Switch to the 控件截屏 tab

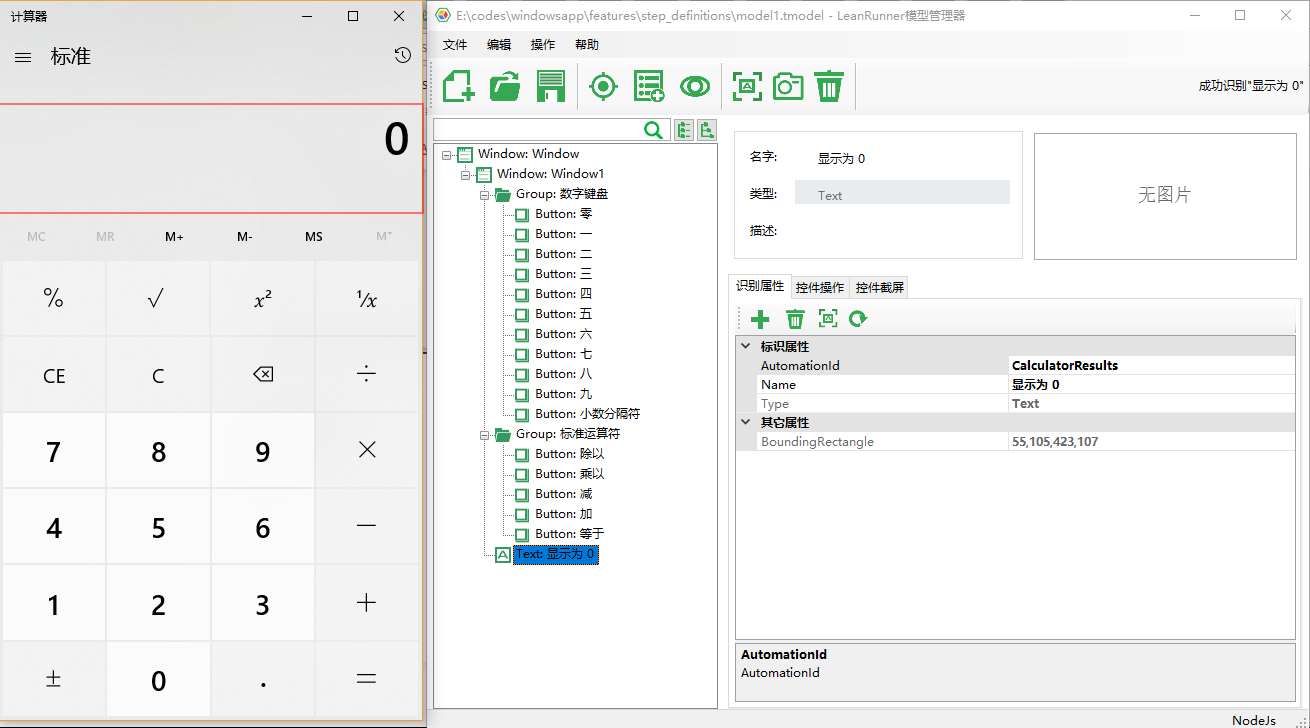(880, 288)
